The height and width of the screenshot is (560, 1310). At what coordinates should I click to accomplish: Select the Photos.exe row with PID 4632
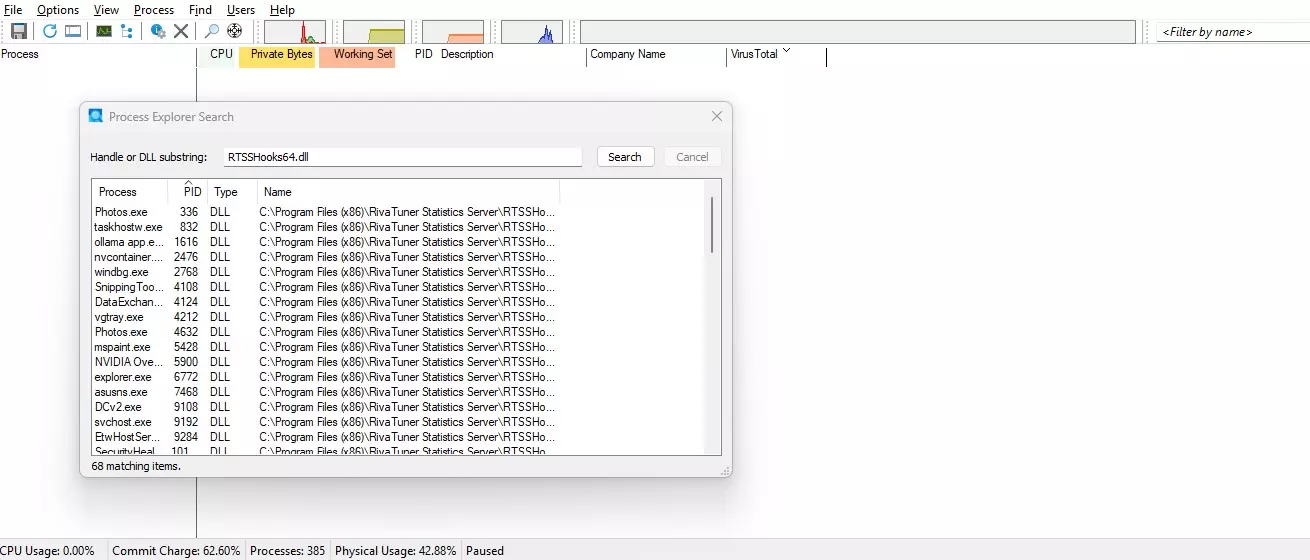[325, 332]
